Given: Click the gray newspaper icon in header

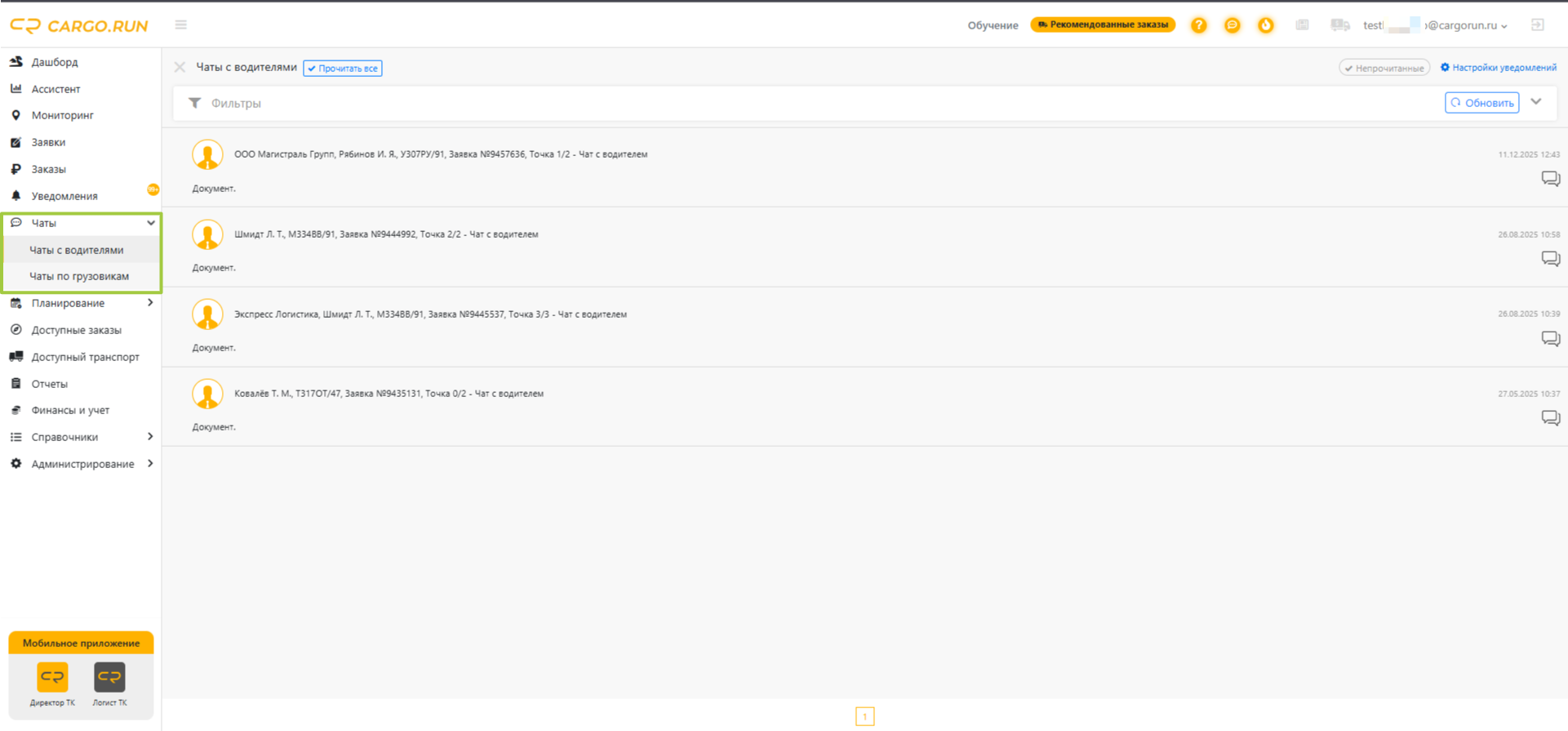Looking at the screenshot, I should click(1303, 25).
